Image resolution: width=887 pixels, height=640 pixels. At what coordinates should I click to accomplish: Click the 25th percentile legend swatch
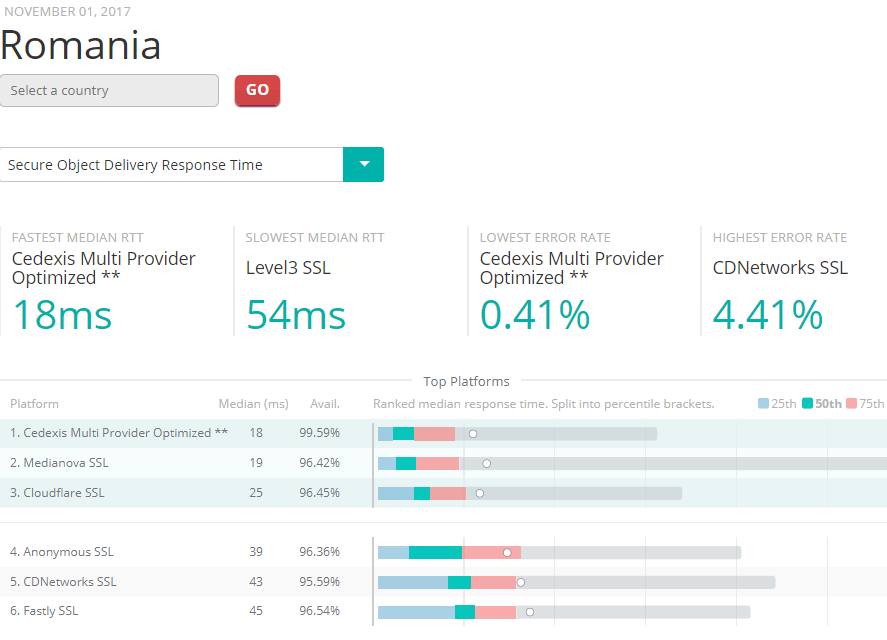point(763,403)
